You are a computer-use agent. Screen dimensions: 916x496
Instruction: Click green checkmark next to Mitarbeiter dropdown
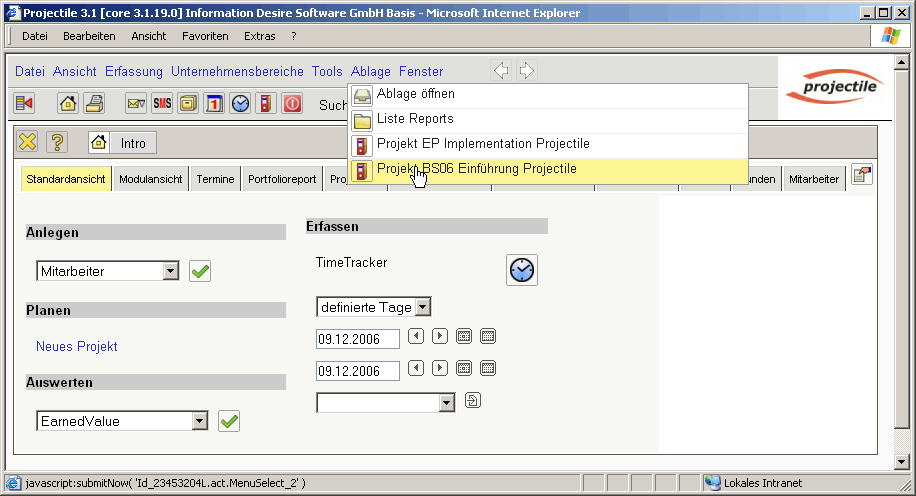pyautogui.click(x=200, y=271)
